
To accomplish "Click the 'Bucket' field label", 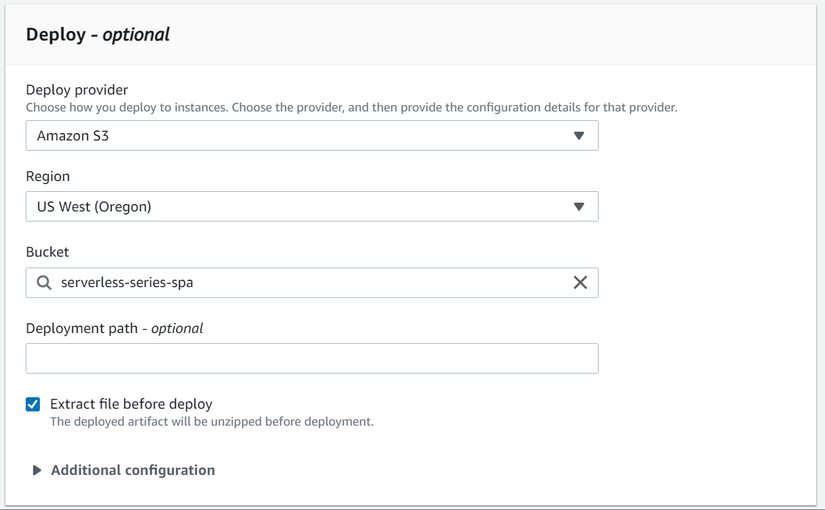I will pyautogui.click(x=48, y=252).
